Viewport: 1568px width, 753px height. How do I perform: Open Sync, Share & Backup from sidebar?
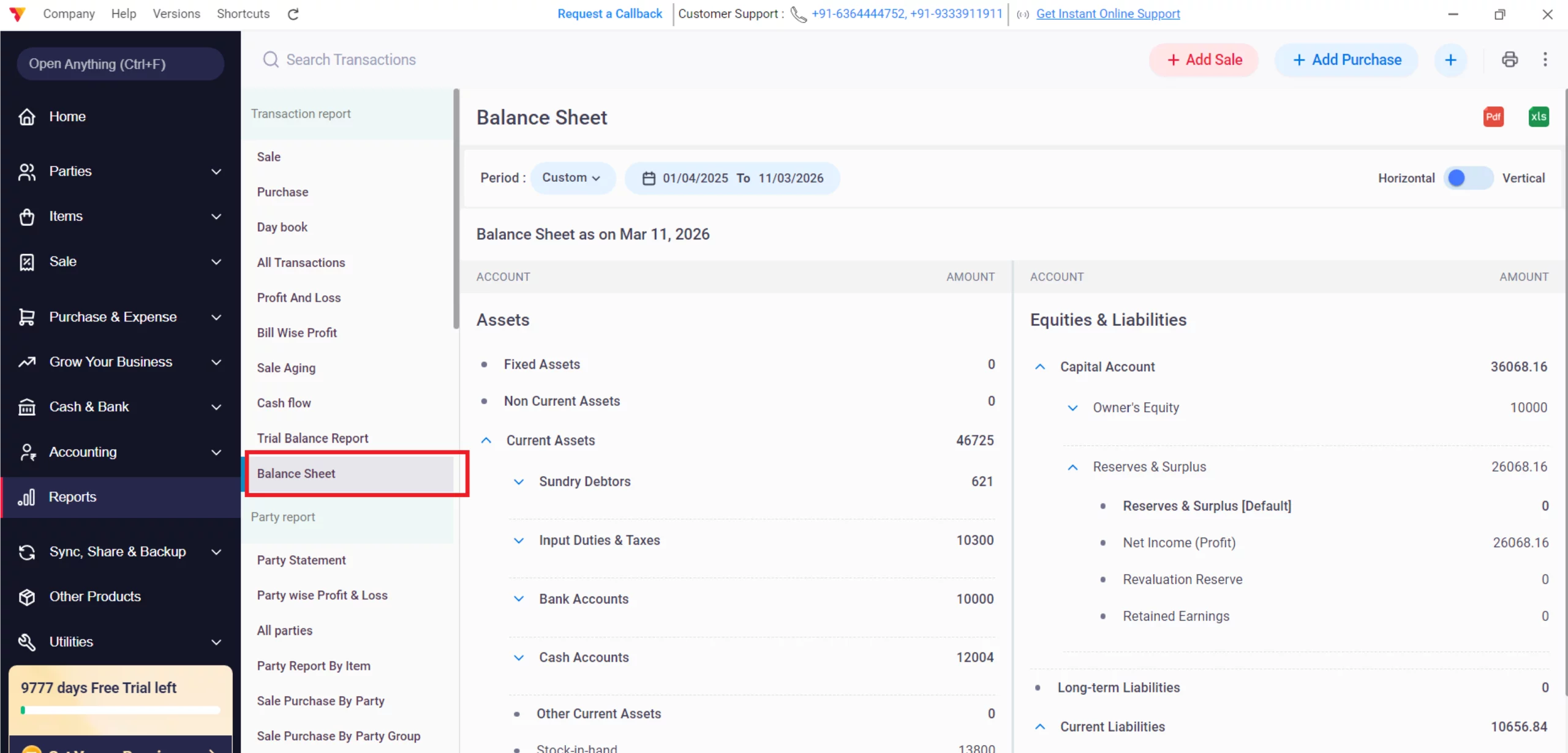coord(116,551)
